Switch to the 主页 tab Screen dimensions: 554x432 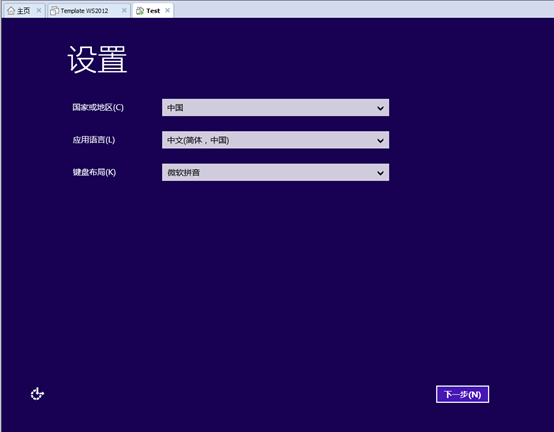(x=24, y=11)
